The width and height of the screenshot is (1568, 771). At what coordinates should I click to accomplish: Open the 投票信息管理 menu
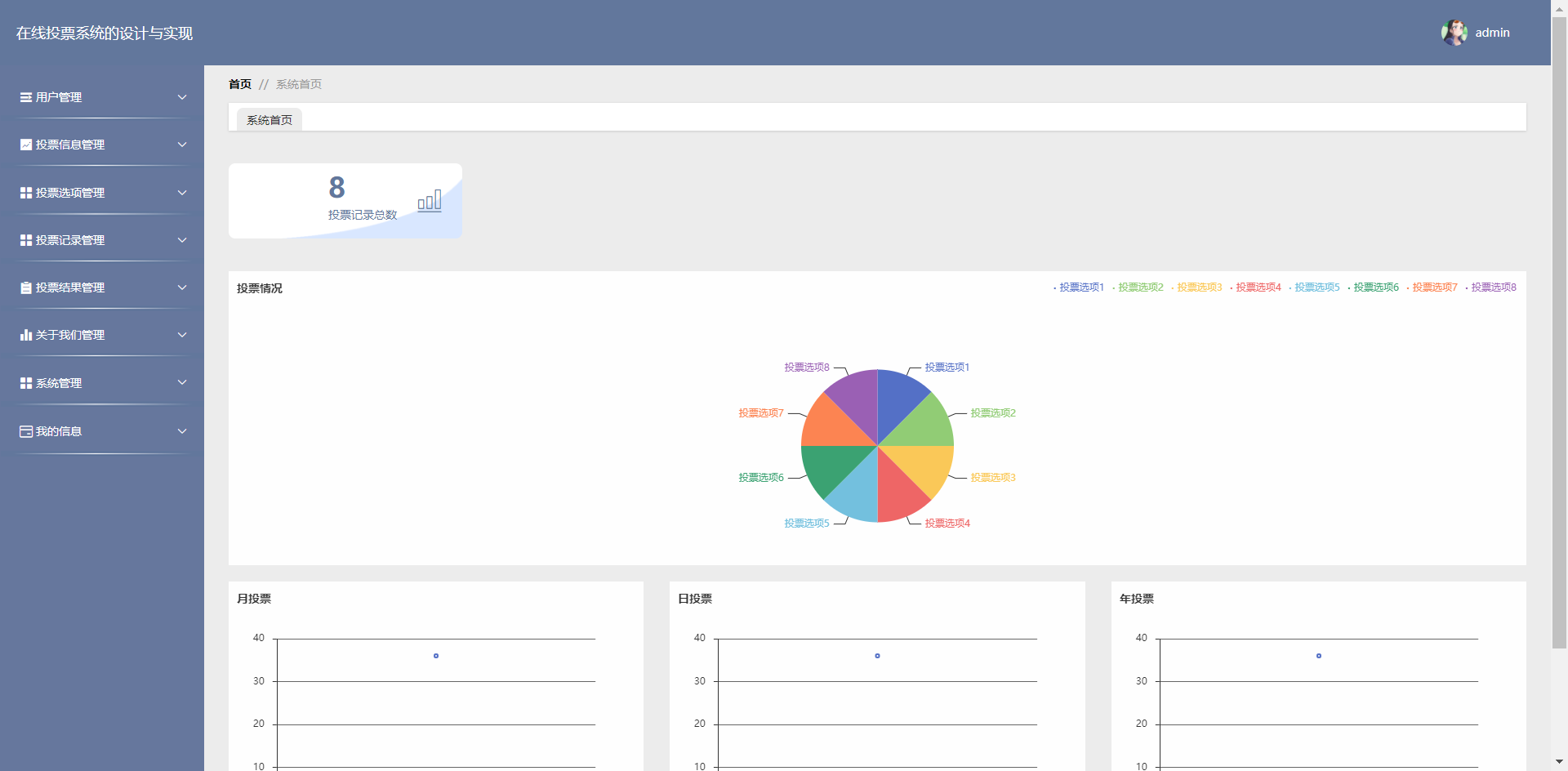click(x=102, y=145)
